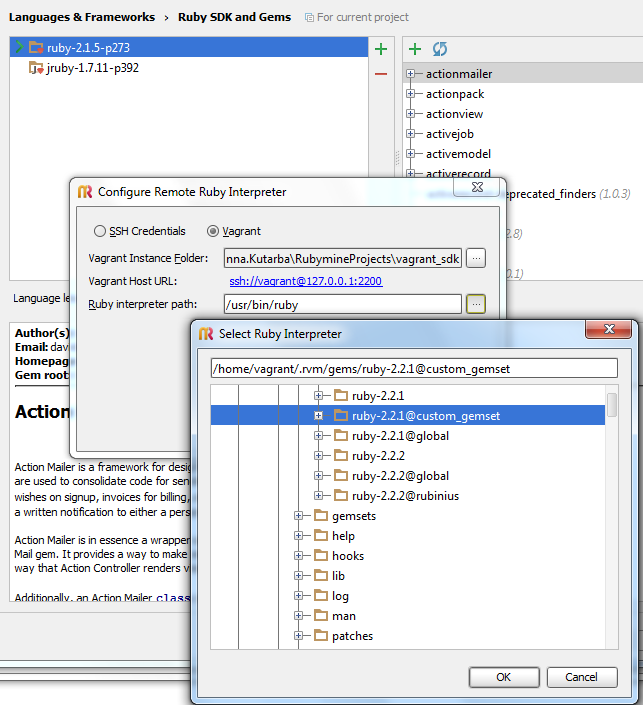Screen dimensions: 643x705
Task: Cancel the Select Ruby Interpreter dialog
Action: click(582, 677)
